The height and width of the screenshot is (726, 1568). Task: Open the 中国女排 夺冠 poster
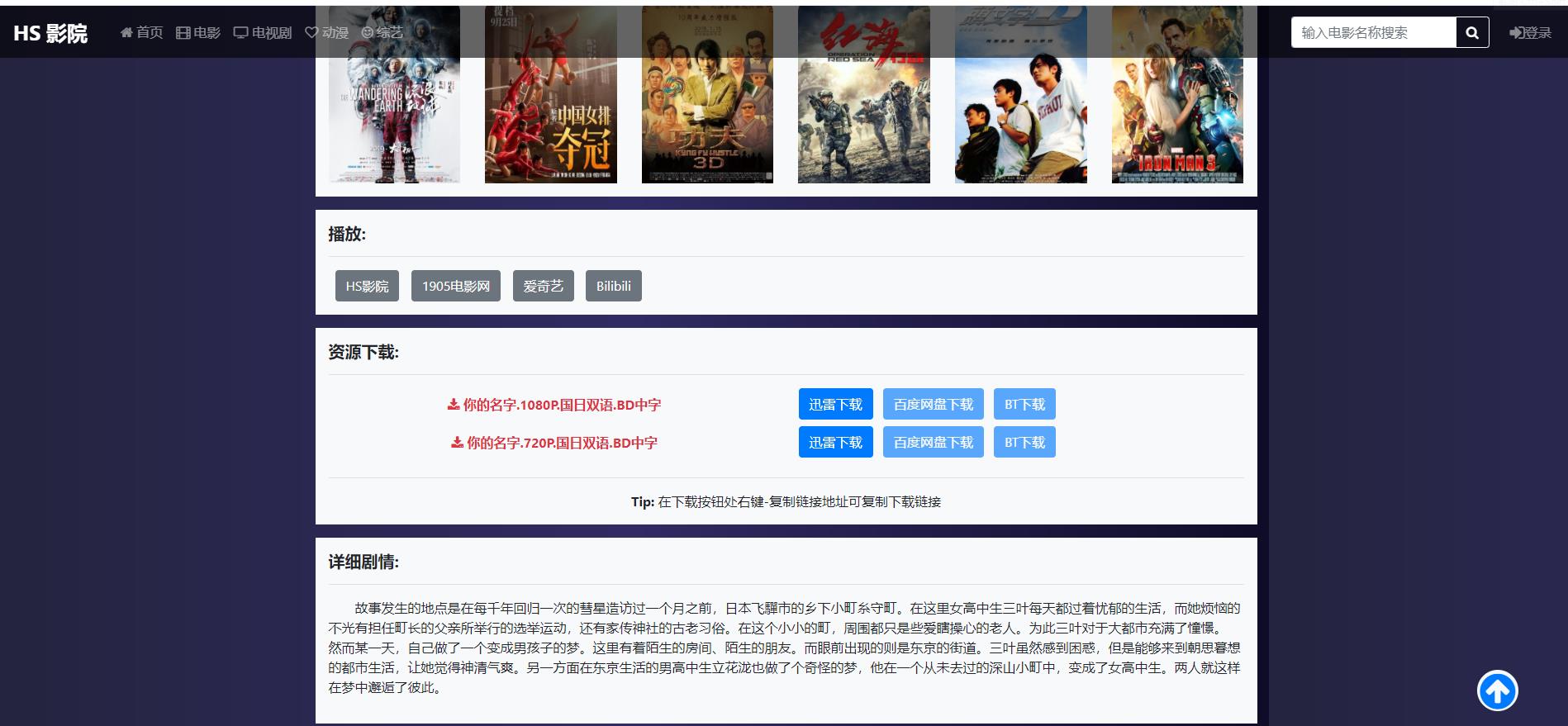551,94
